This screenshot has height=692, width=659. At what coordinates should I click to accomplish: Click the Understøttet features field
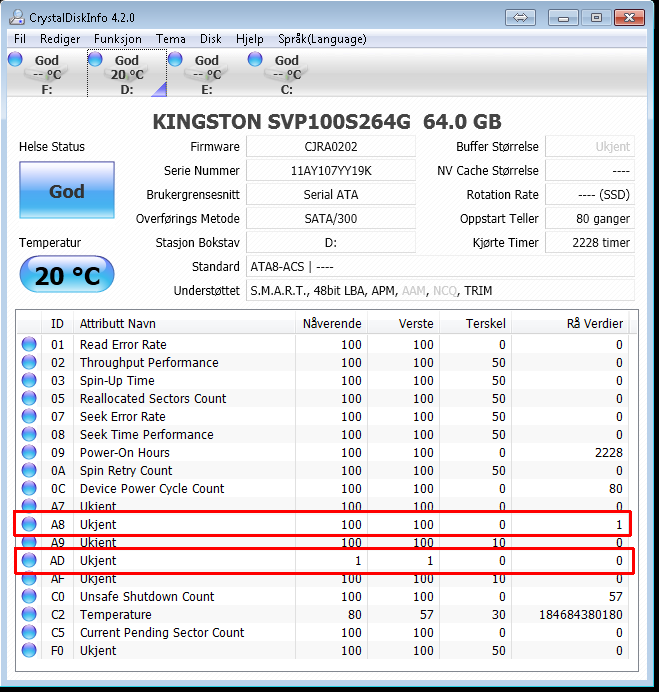(440, 291)
